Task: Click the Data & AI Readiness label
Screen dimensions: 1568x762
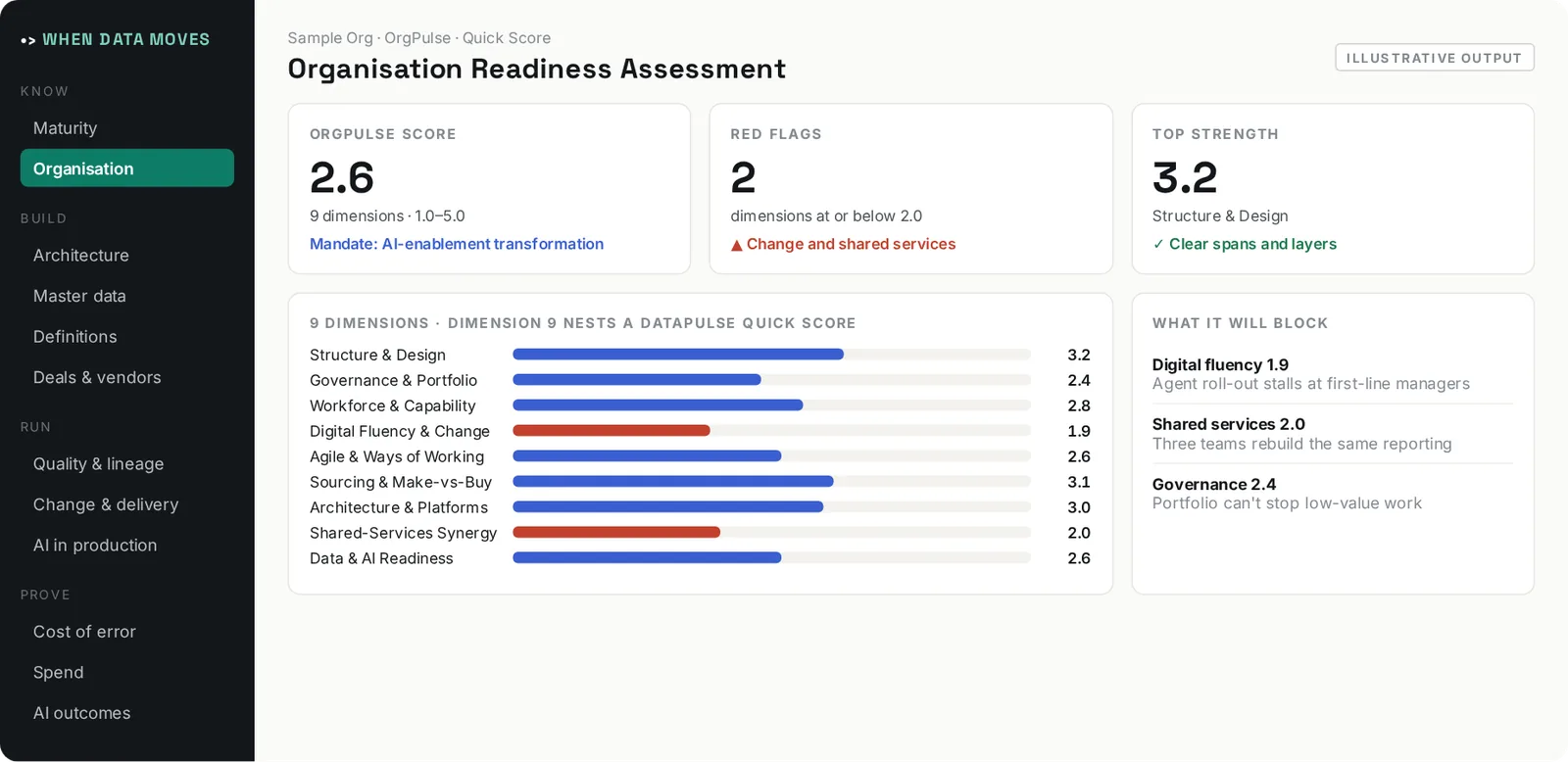Action: pos(381,558)
